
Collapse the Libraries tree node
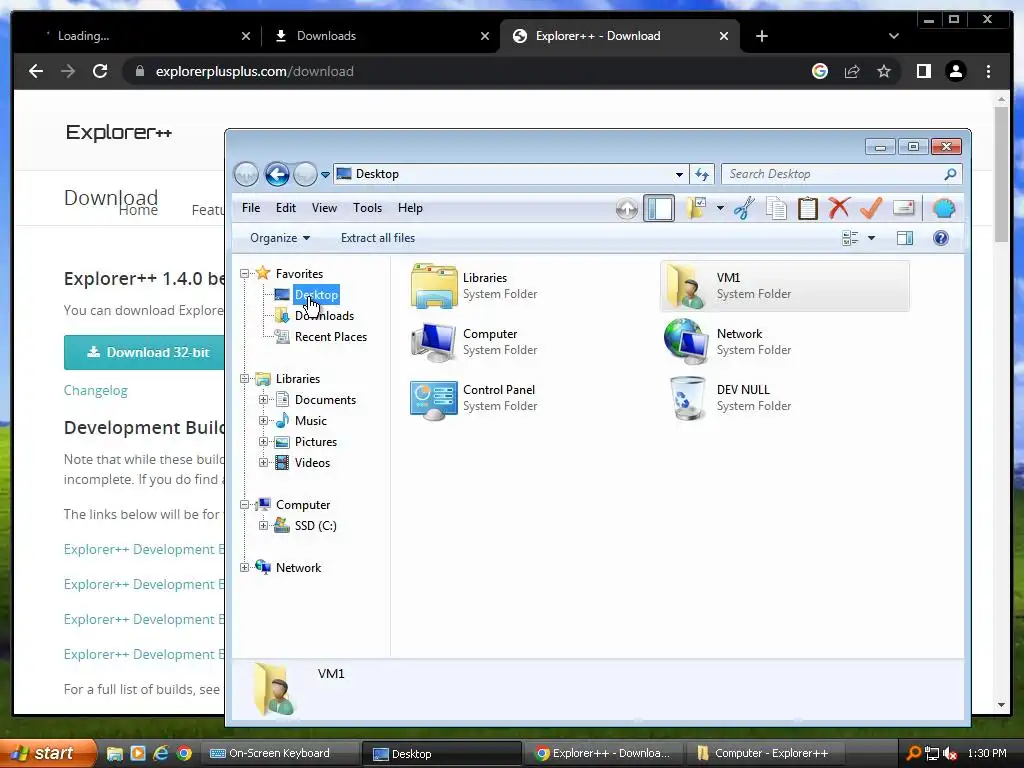244,379
